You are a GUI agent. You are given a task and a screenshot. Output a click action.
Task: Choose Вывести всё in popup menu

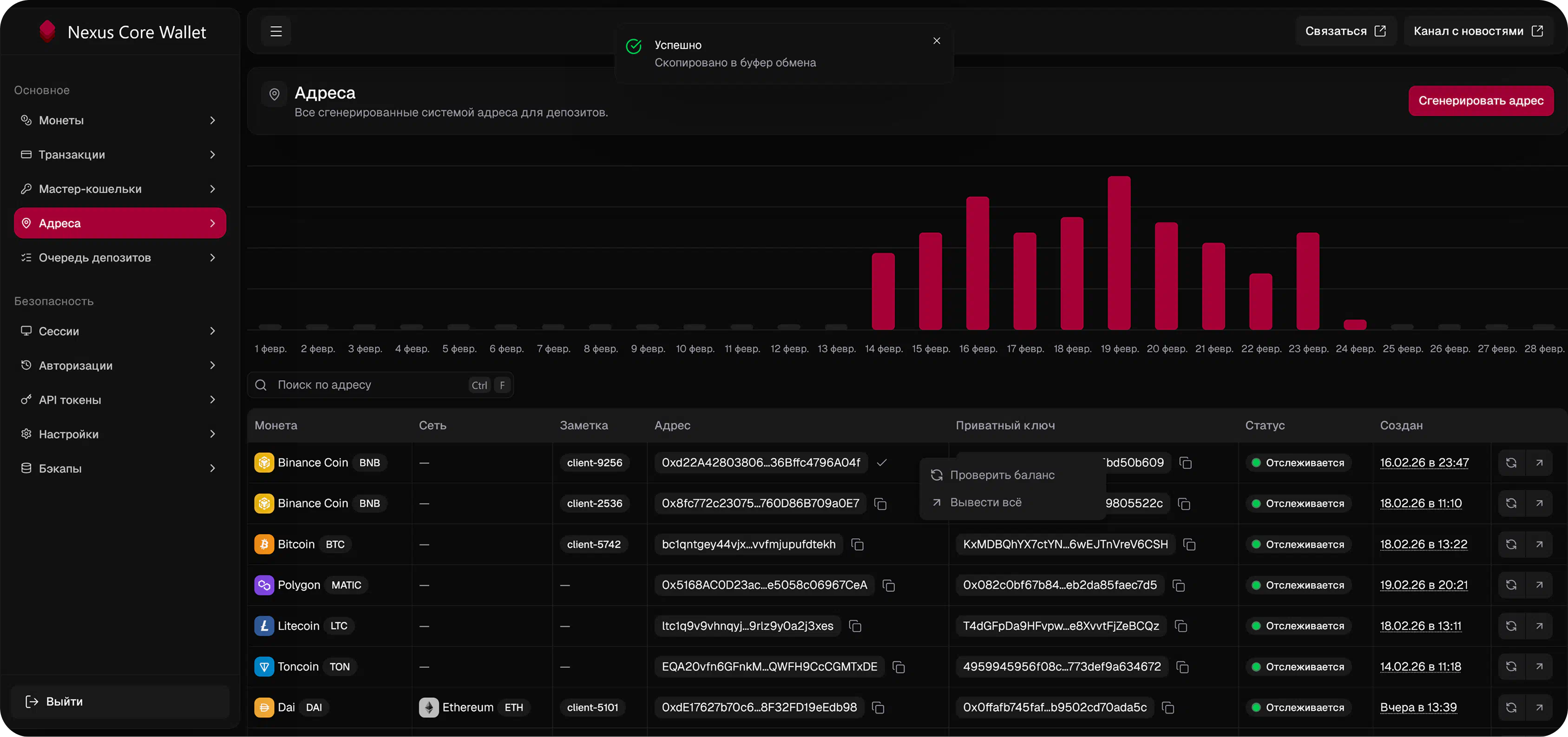[x=985, y=502]
